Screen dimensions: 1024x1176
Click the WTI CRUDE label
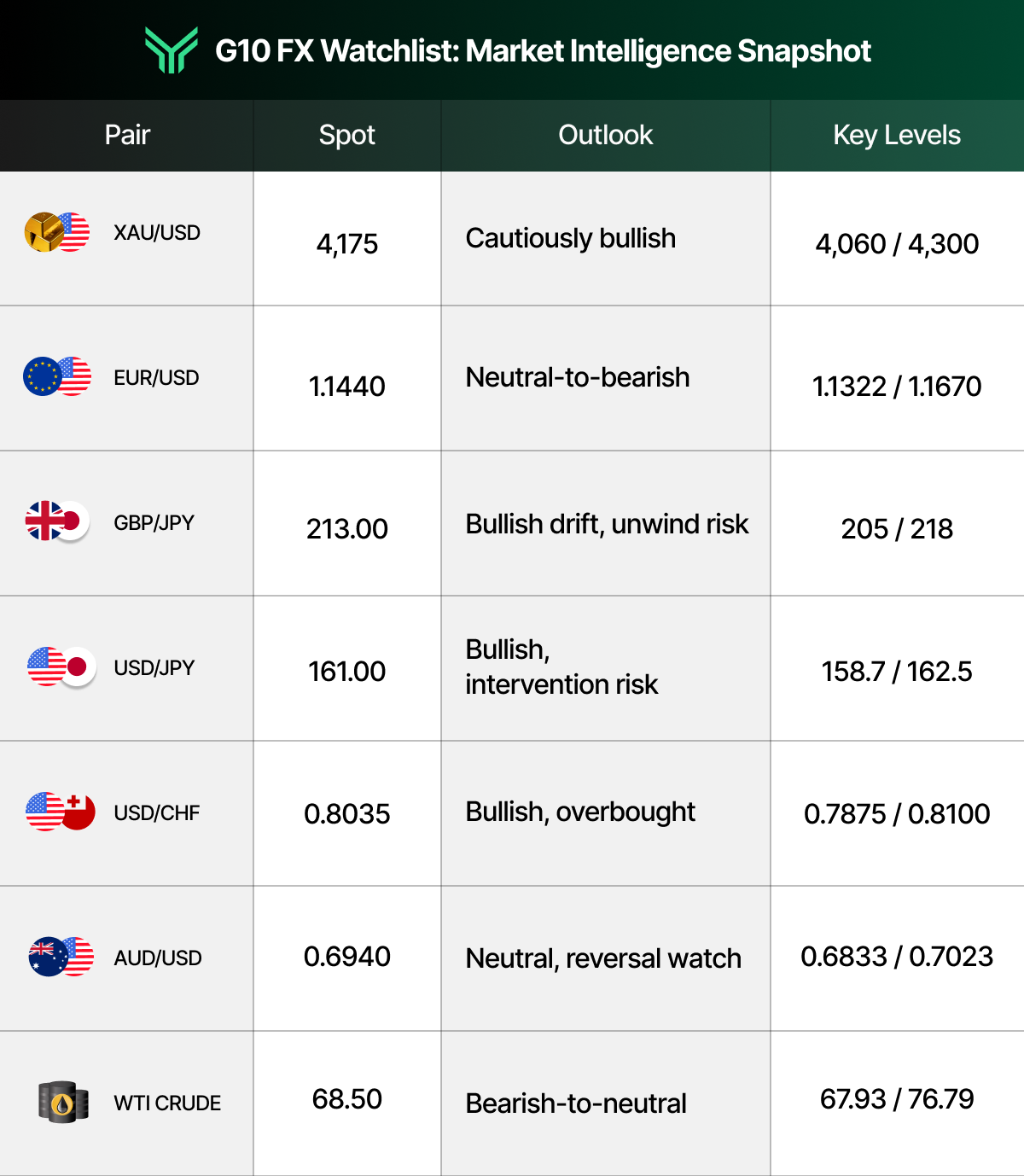tap(167, 1103)
